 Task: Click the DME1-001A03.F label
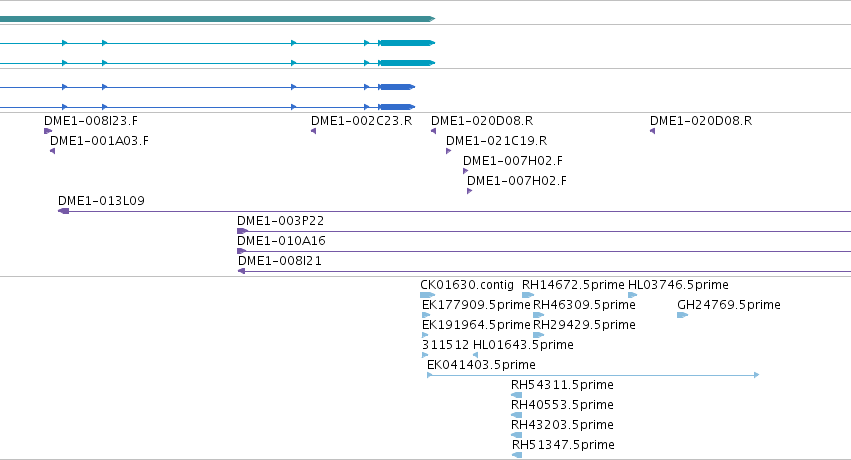click(99, 141)
